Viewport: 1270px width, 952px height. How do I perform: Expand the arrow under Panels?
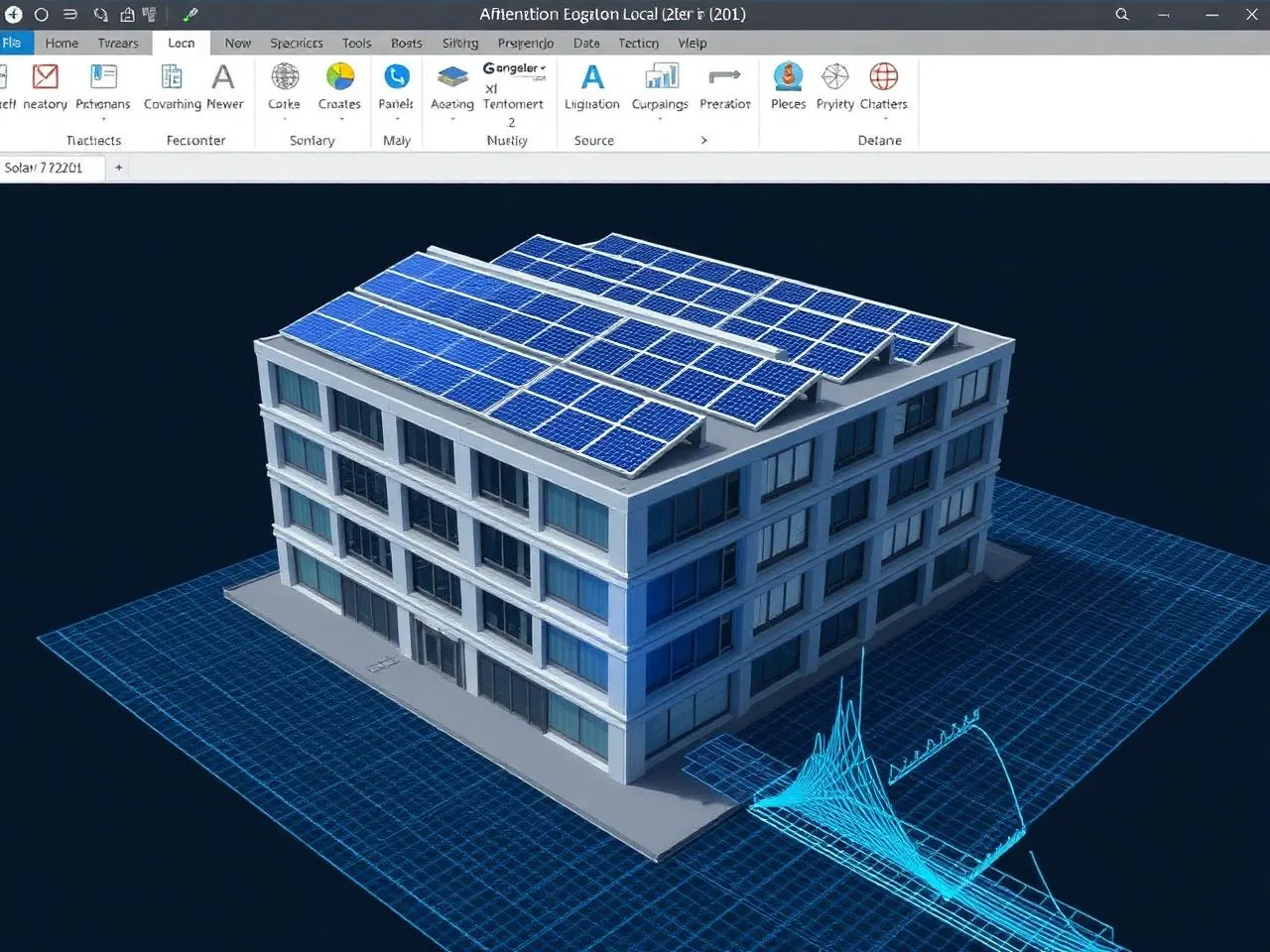point(397,119)
